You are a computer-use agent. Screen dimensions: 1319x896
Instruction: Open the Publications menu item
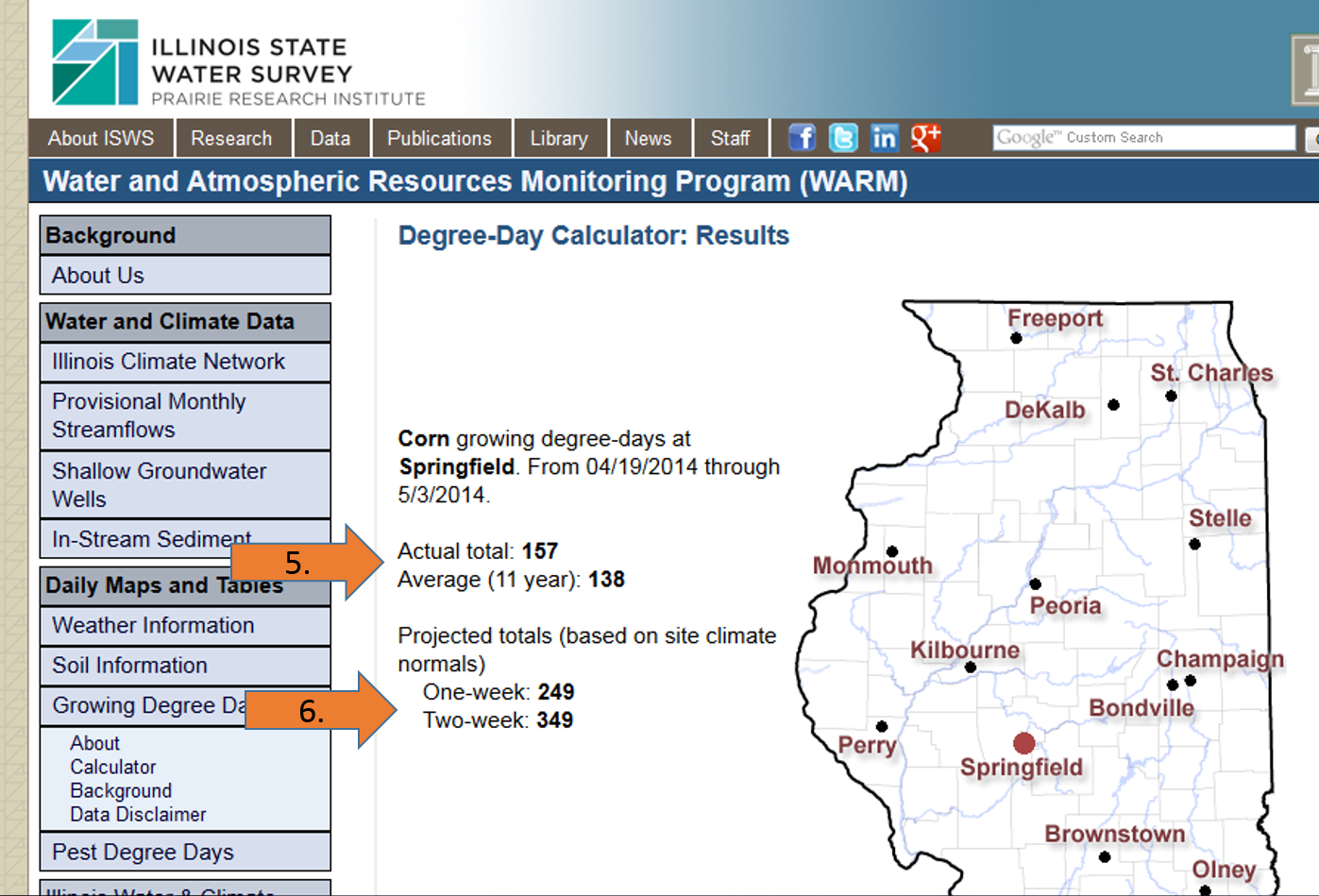click(439, 138)
